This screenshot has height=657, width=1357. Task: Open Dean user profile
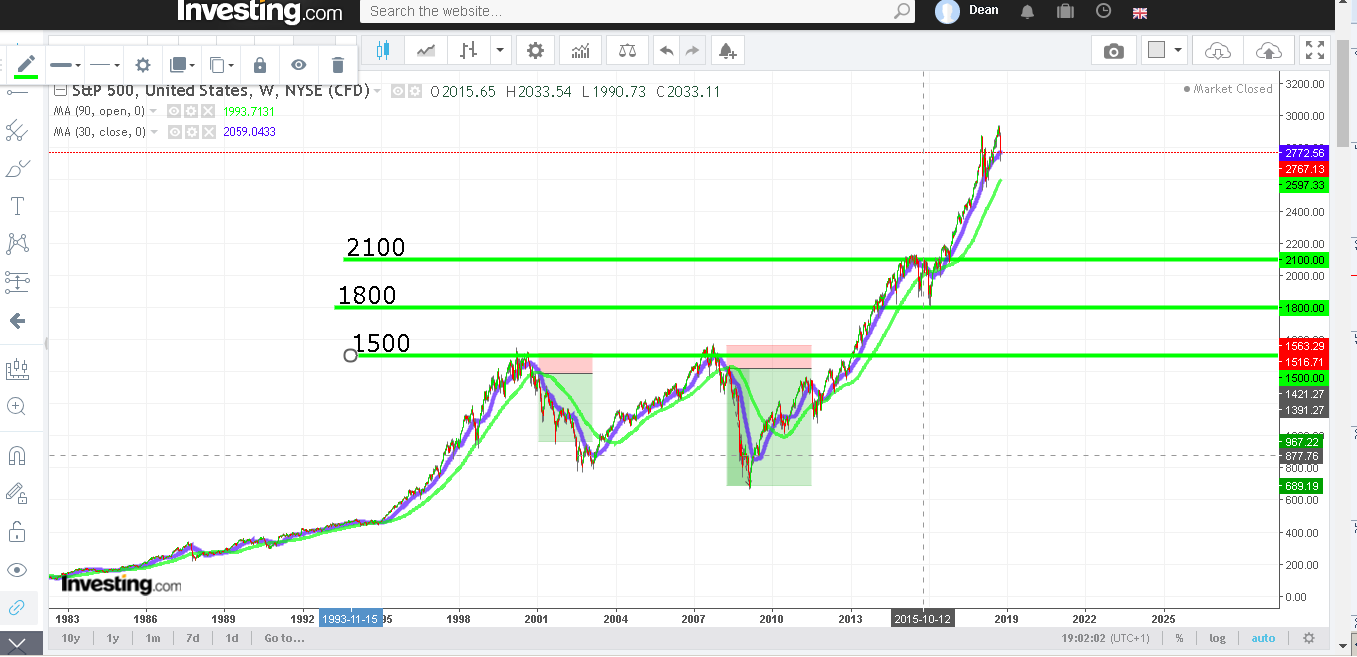point(967,11)
